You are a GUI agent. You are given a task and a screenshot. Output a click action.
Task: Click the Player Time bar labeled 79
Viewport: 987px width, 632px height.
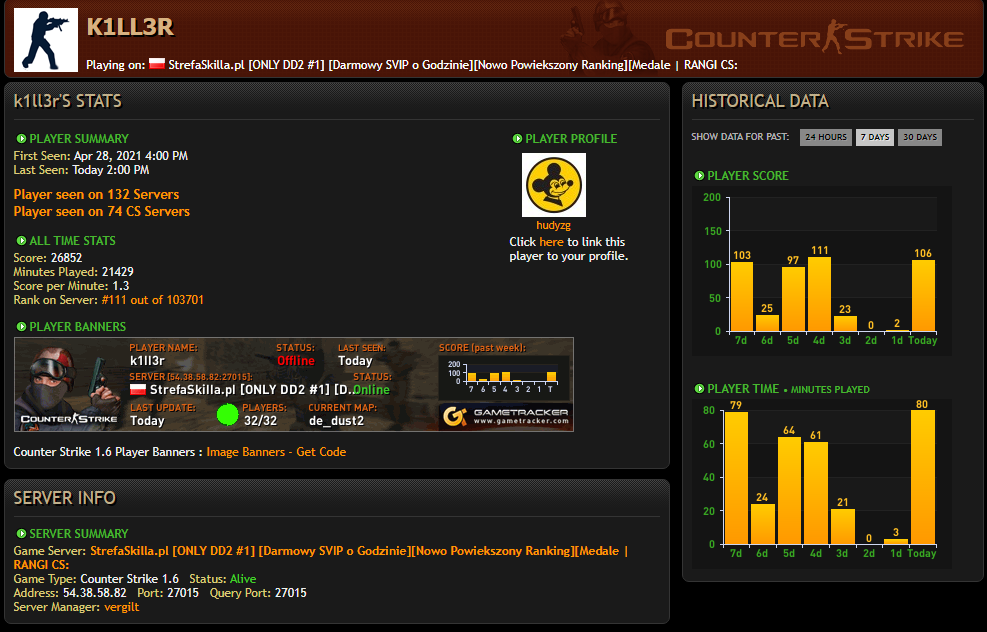click(736, 478)
